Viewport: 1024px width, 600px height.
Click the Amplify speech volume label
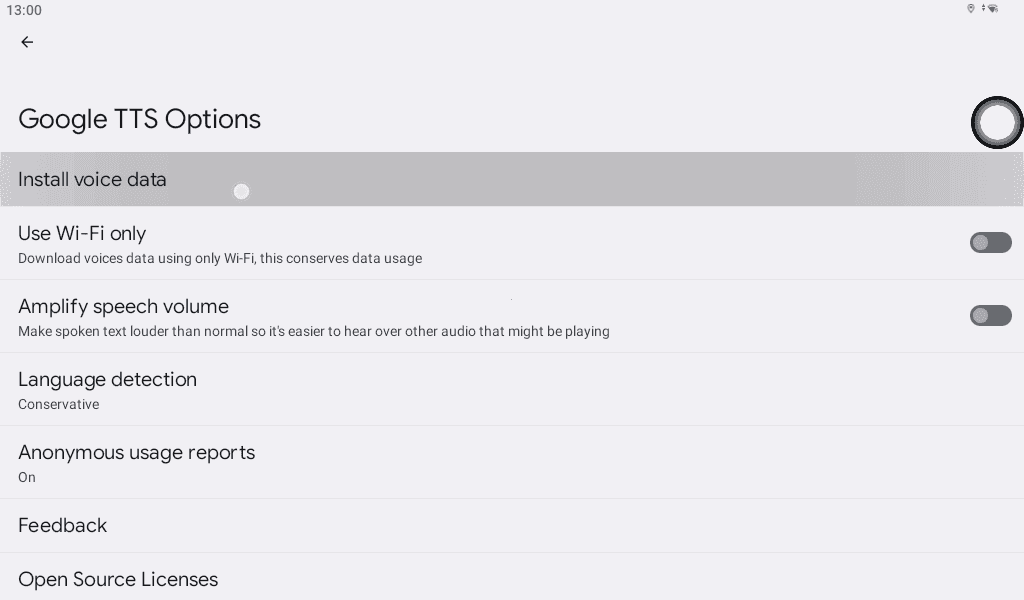[x=123, y=307]
